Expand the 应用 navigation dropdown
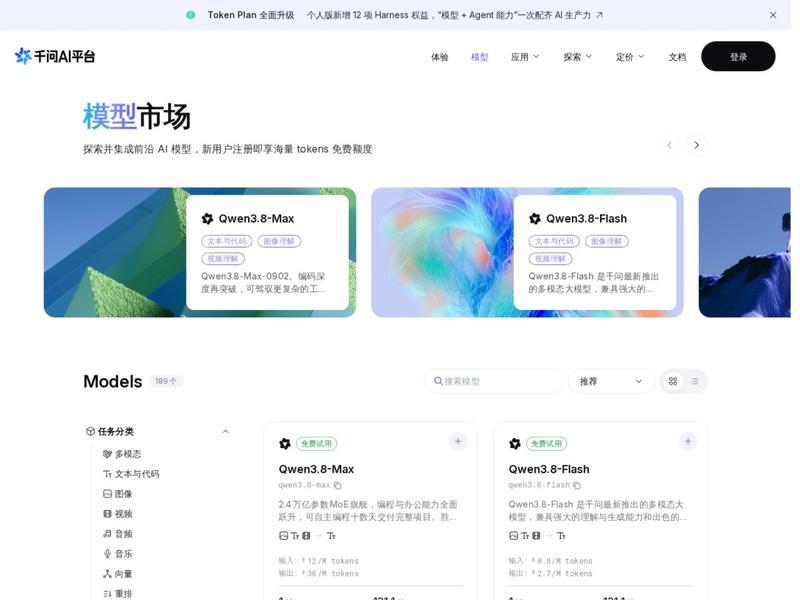 525,57
